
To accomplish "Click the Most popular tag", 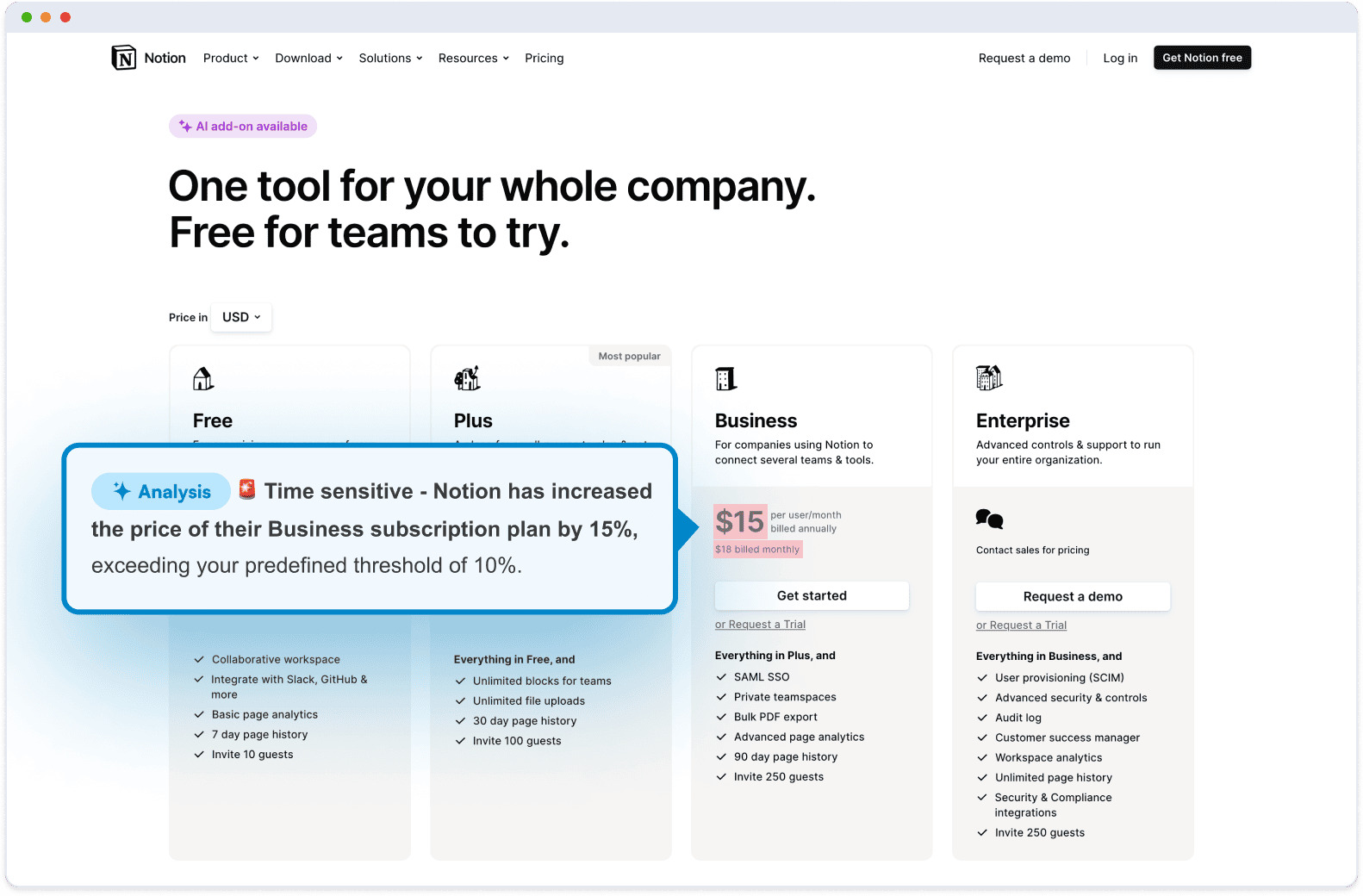I will click(629, 356).
